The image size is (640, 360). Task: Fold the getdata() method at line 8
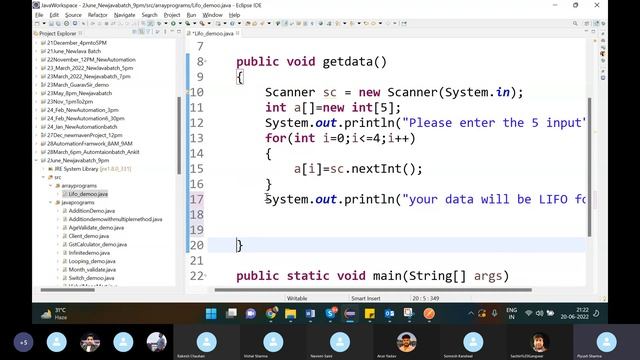click(205, 62)
